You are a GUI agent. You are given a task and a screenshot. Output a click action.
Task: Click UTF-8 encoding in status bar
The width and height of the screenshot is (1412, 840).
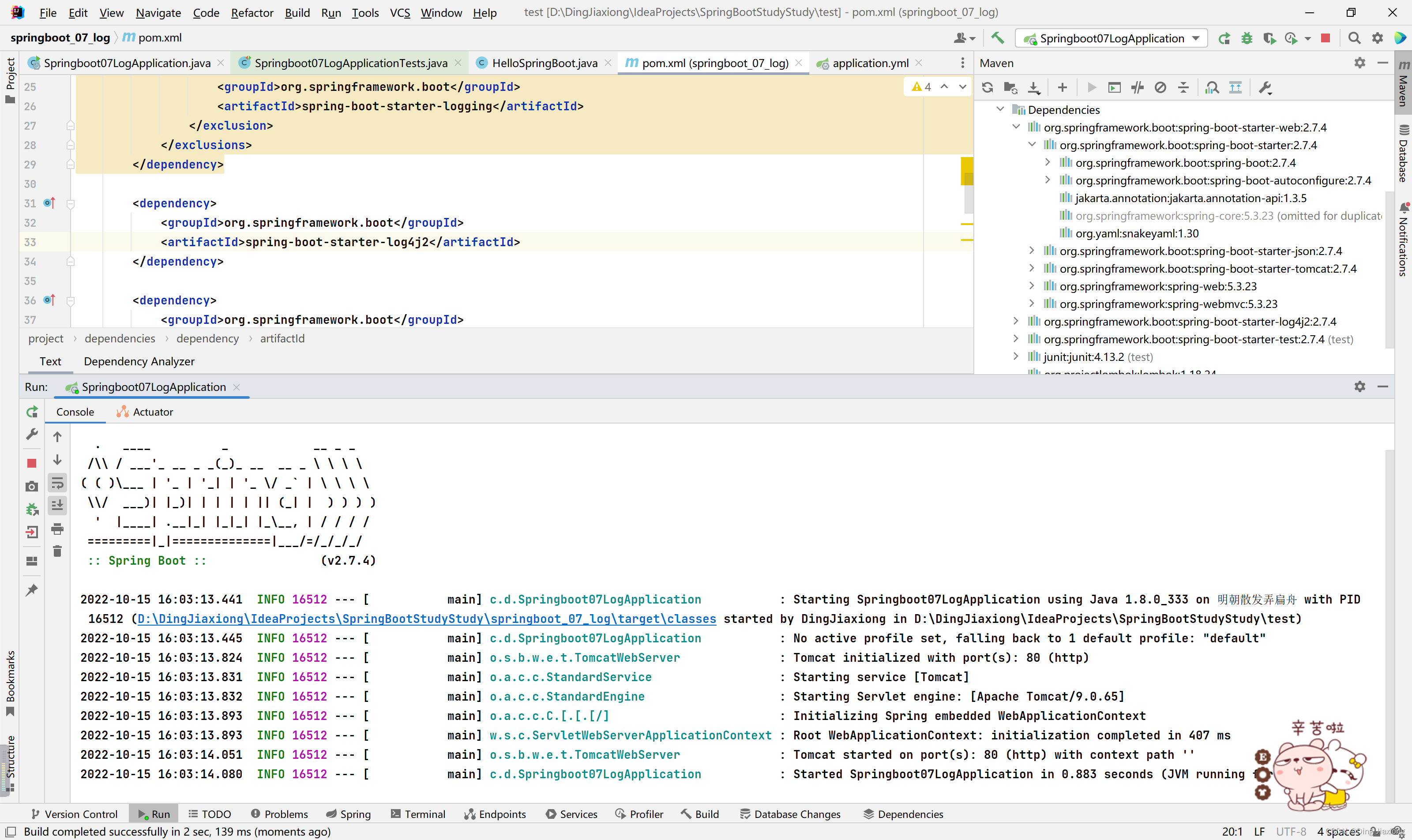click(x=1292, y=832)
